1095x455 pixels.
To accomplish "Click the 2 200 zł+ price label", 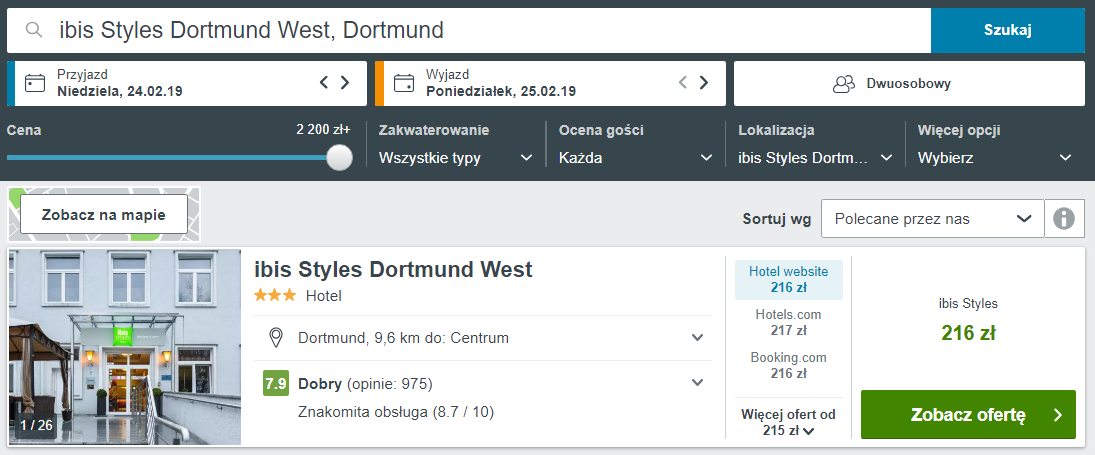I will click(323, 130).
